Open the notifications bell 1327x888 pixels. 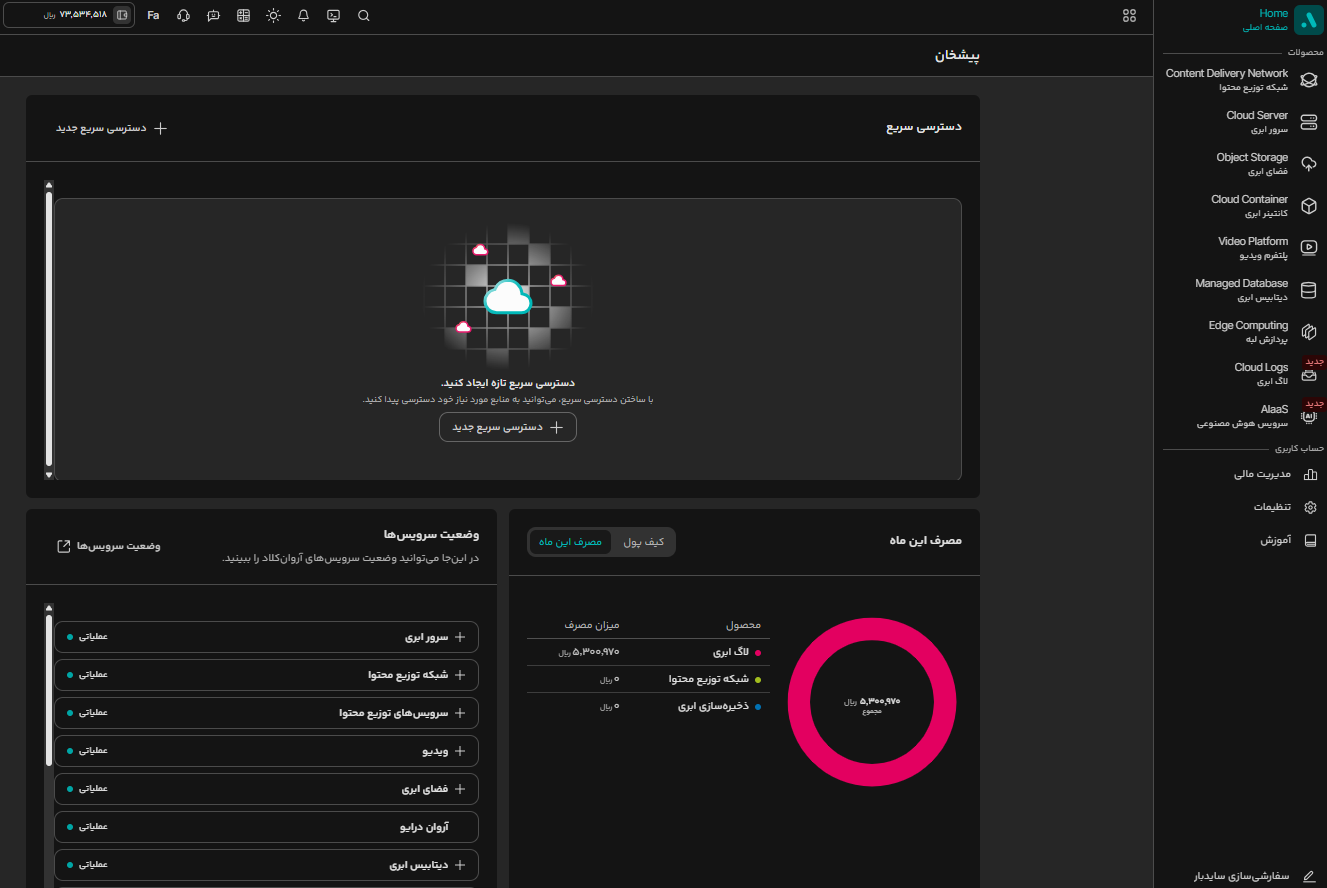304,16
